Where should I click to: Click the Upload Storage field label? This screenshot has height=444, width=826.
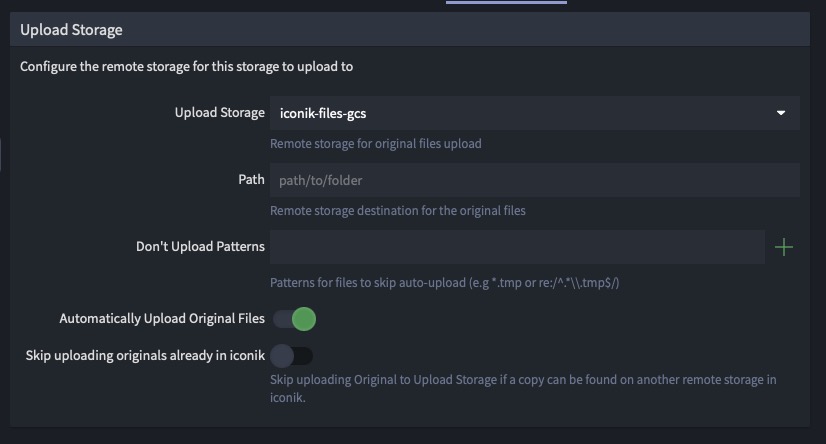point(219,113)
